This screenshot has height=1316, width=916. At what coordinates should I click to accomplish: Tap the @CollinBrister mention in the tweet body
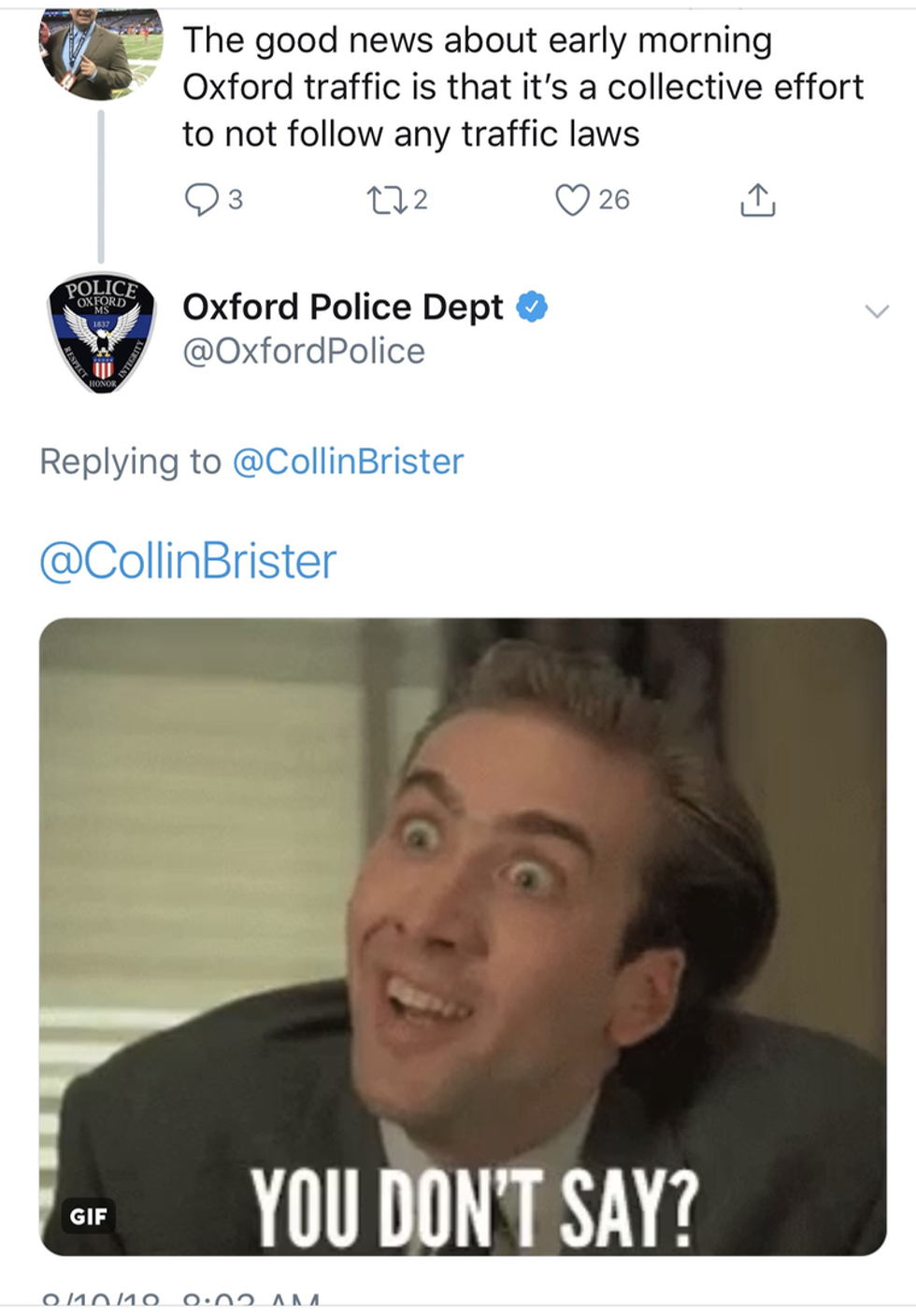pos(188,561)
